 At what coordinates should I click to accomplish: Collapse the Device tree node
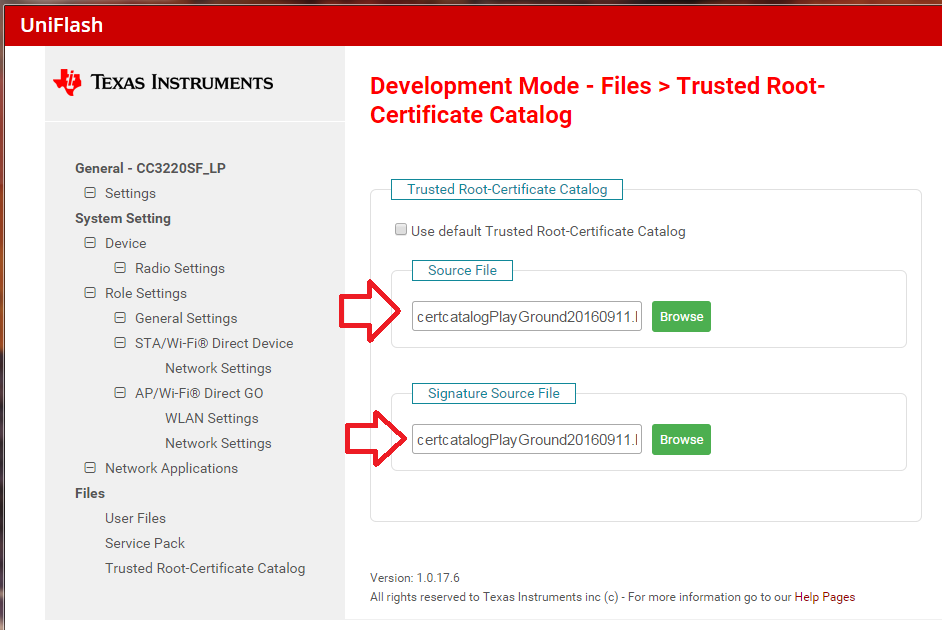pyautogui.click(x=90, y=243)
